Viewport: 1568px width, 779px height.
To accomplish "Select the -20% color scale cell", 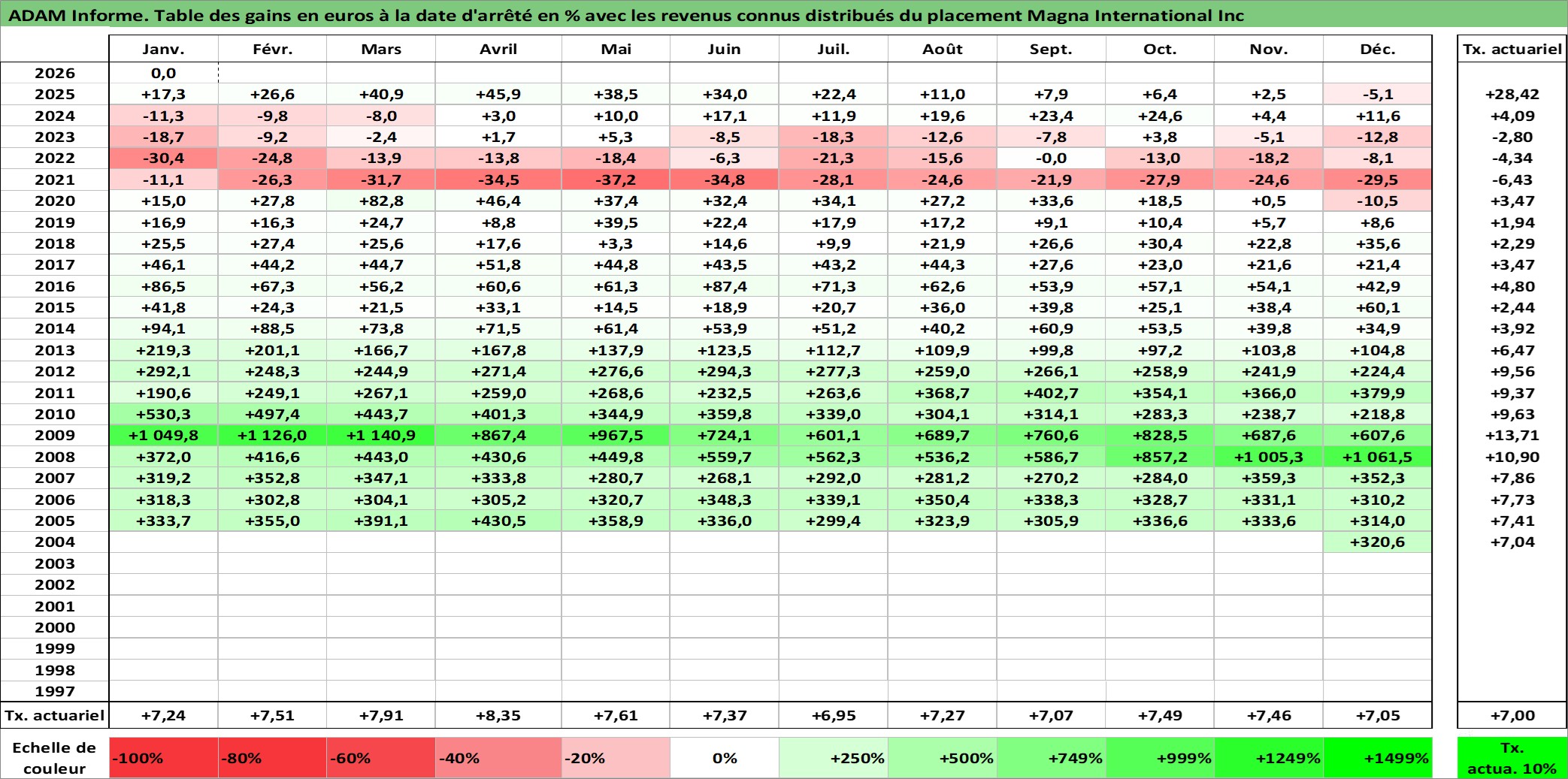I will coord(616,758).
